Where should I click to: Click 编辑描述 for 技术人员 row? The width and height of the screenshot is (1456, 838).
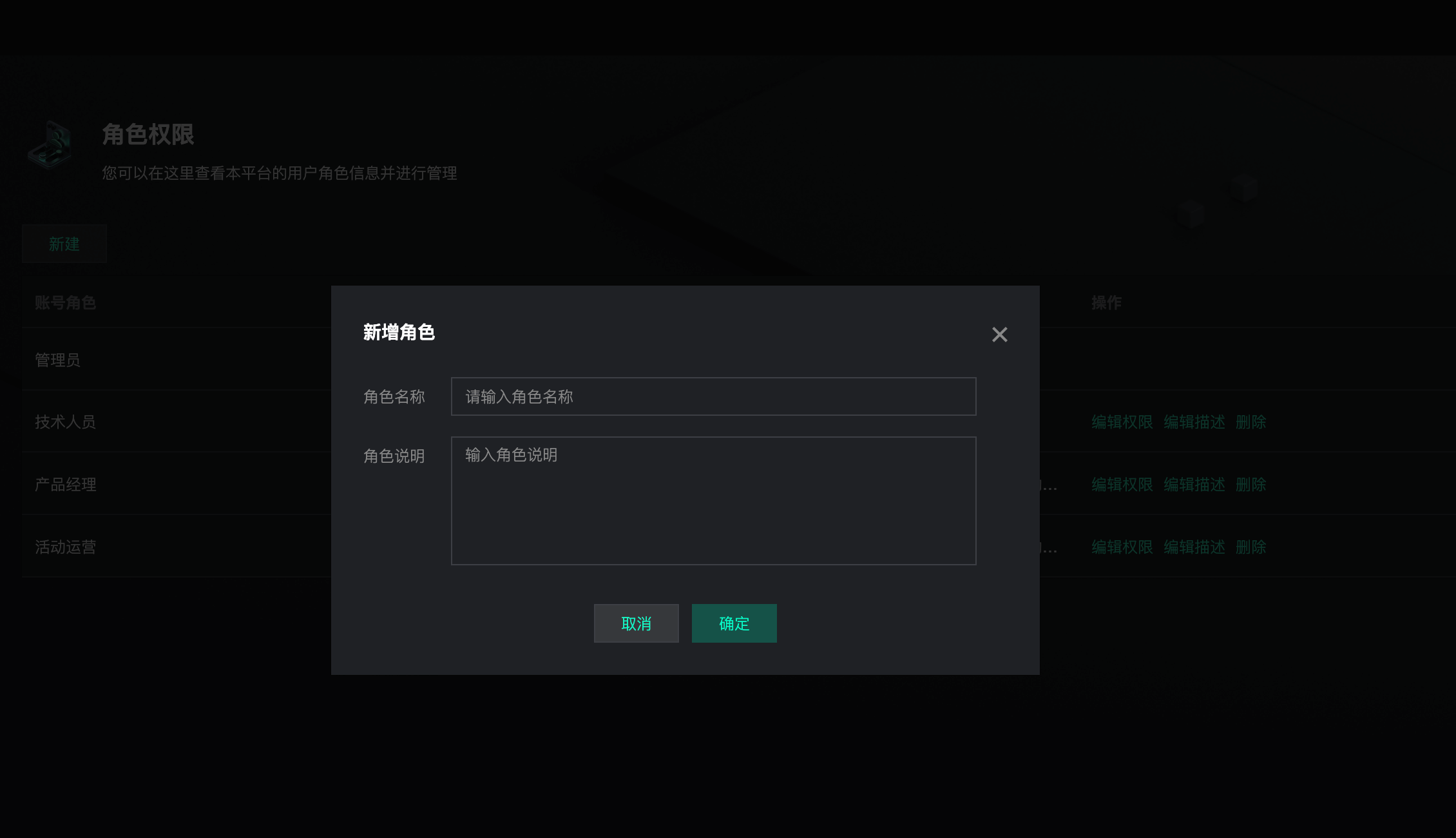point(1194,422)
